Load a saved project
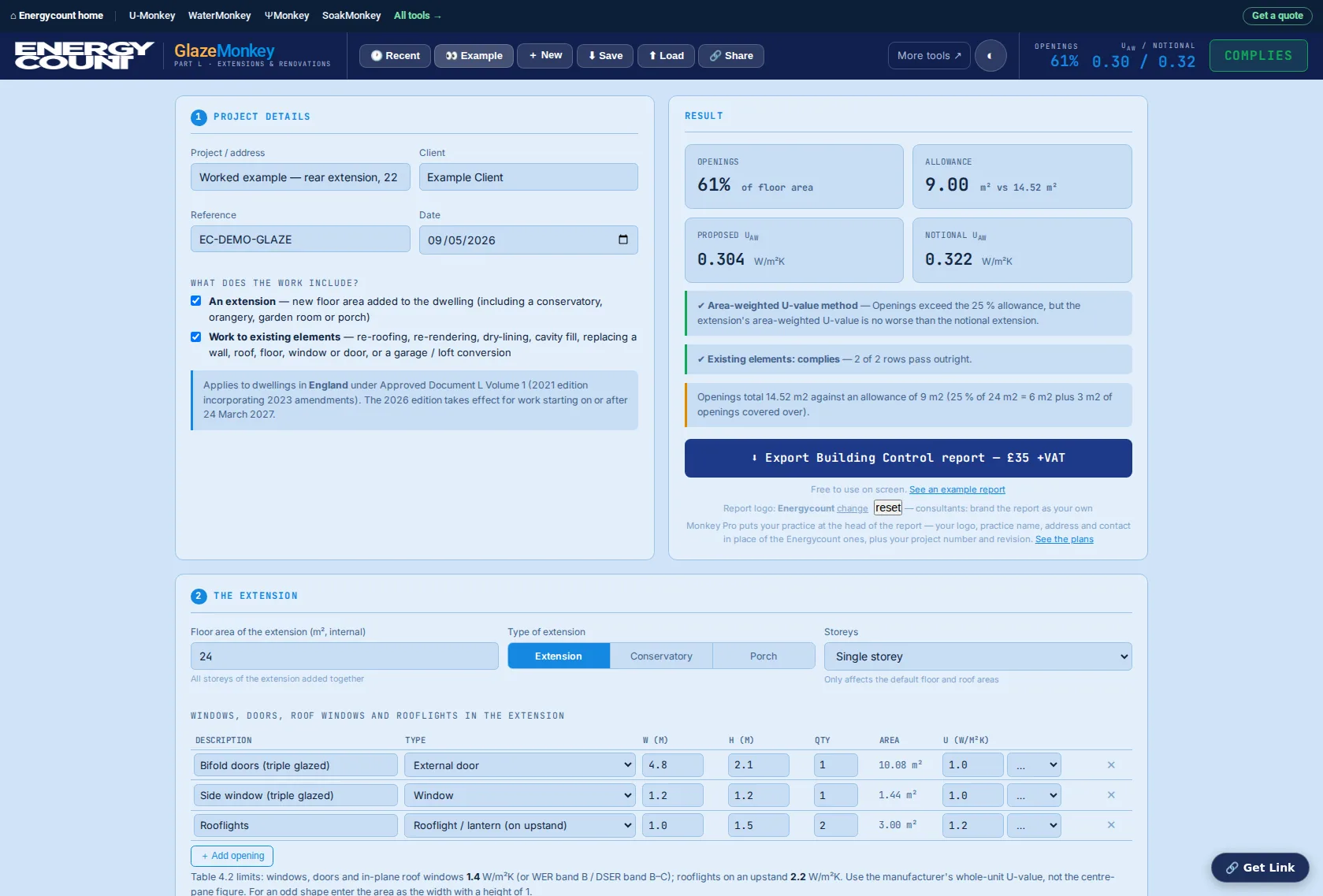 tap(666, 56)
